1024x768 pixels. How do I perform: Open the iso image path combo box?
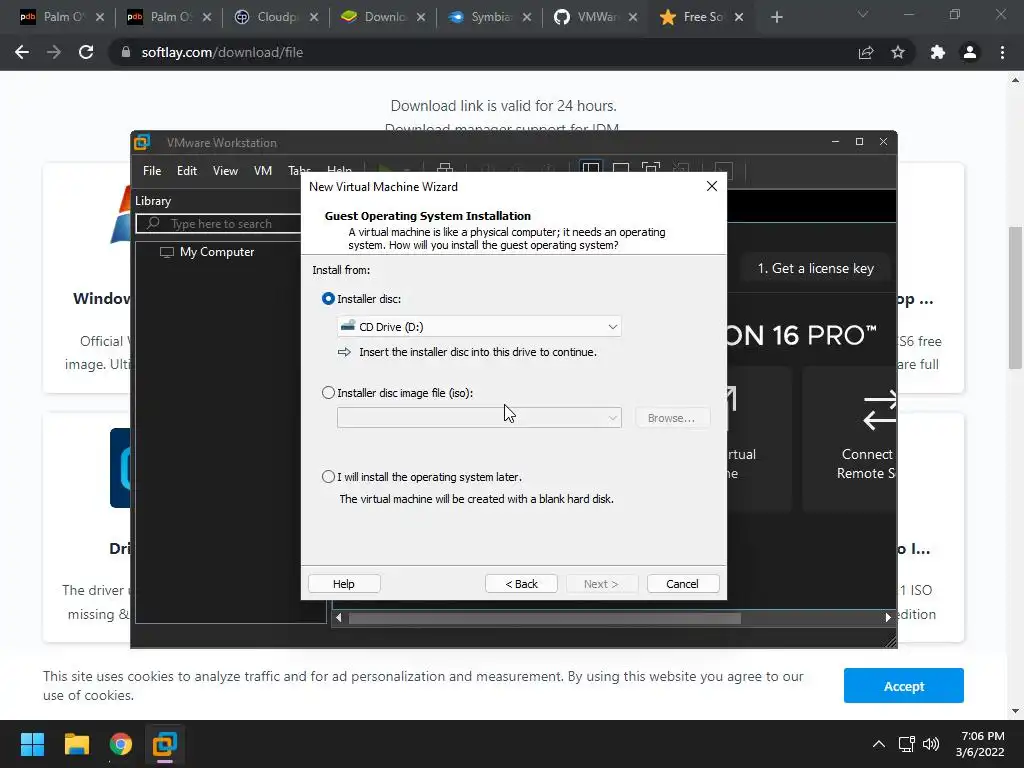click(x=479, y=417)
